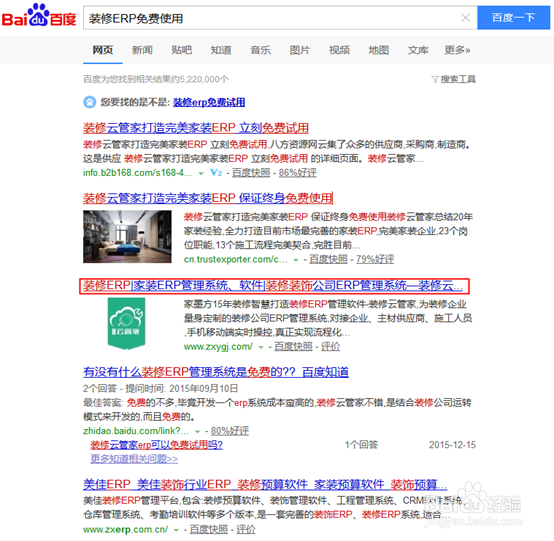Open the 视频 tab
Screen dimensions: 554x541
339,50
